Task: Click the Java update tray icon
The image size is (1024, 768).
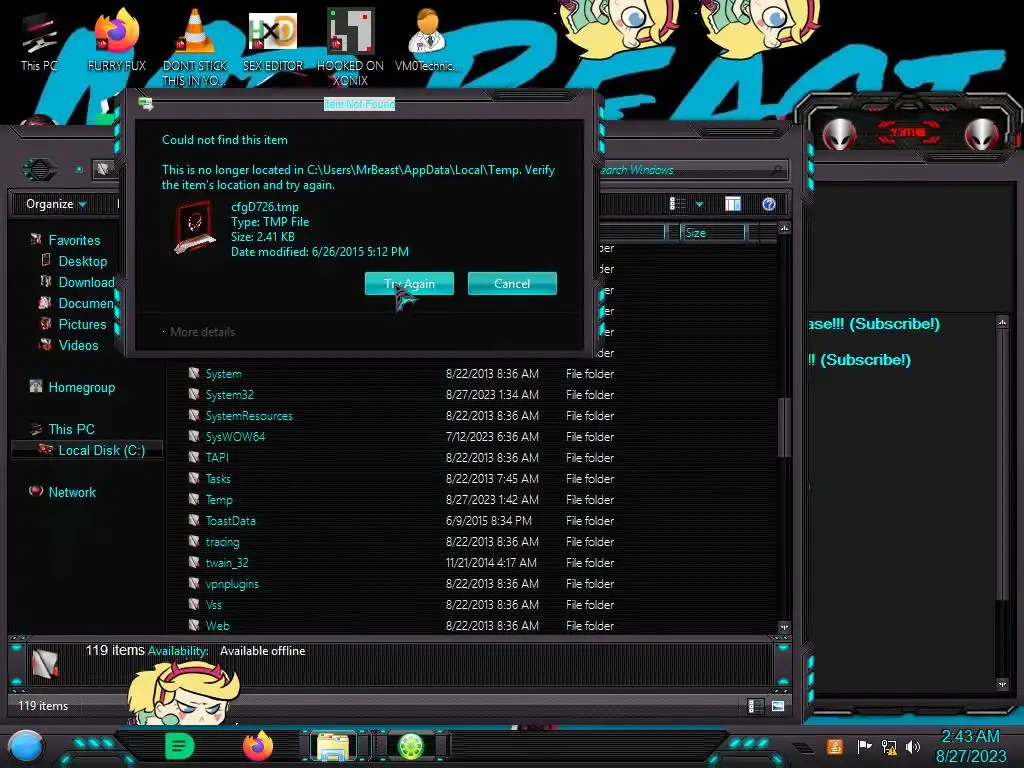Action: tap(835, 746)
